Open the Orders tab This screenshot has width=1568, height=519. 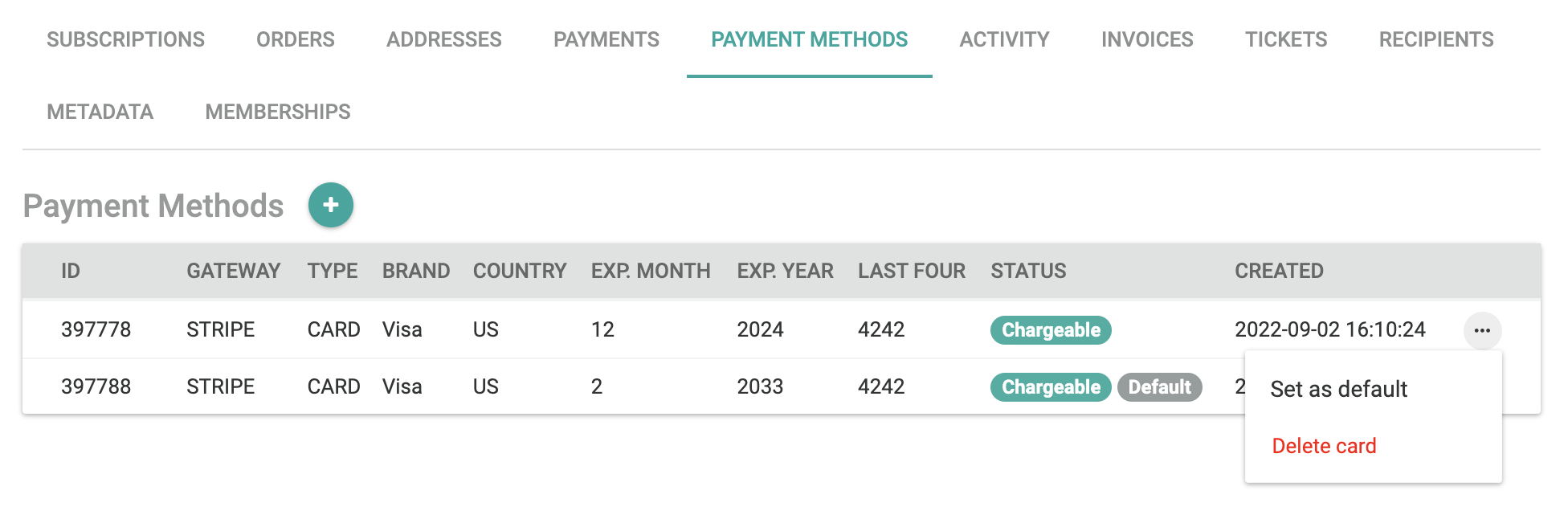tap(295, 39)
